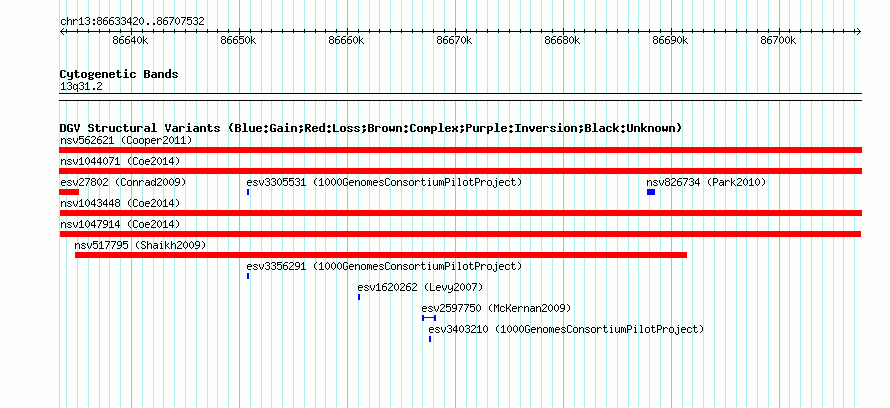Open nsv517795 (Shaikh2009) variant label
The height and width of the screenshot is (408, 890).
coord(140,245)
